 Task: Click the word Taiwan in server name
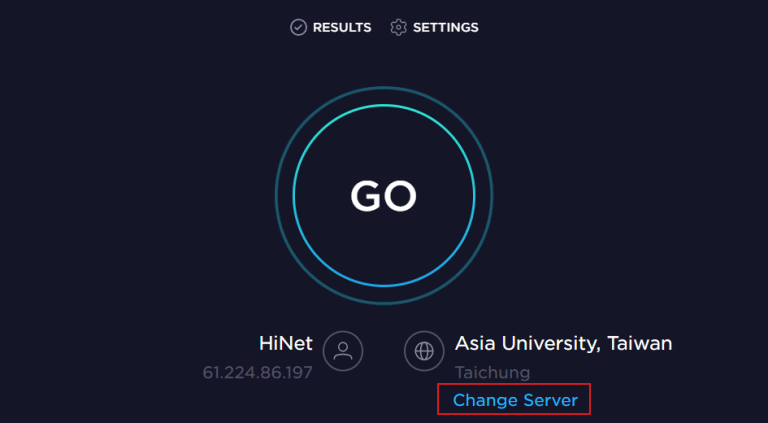pyautogui.click(x=640, y=343)
